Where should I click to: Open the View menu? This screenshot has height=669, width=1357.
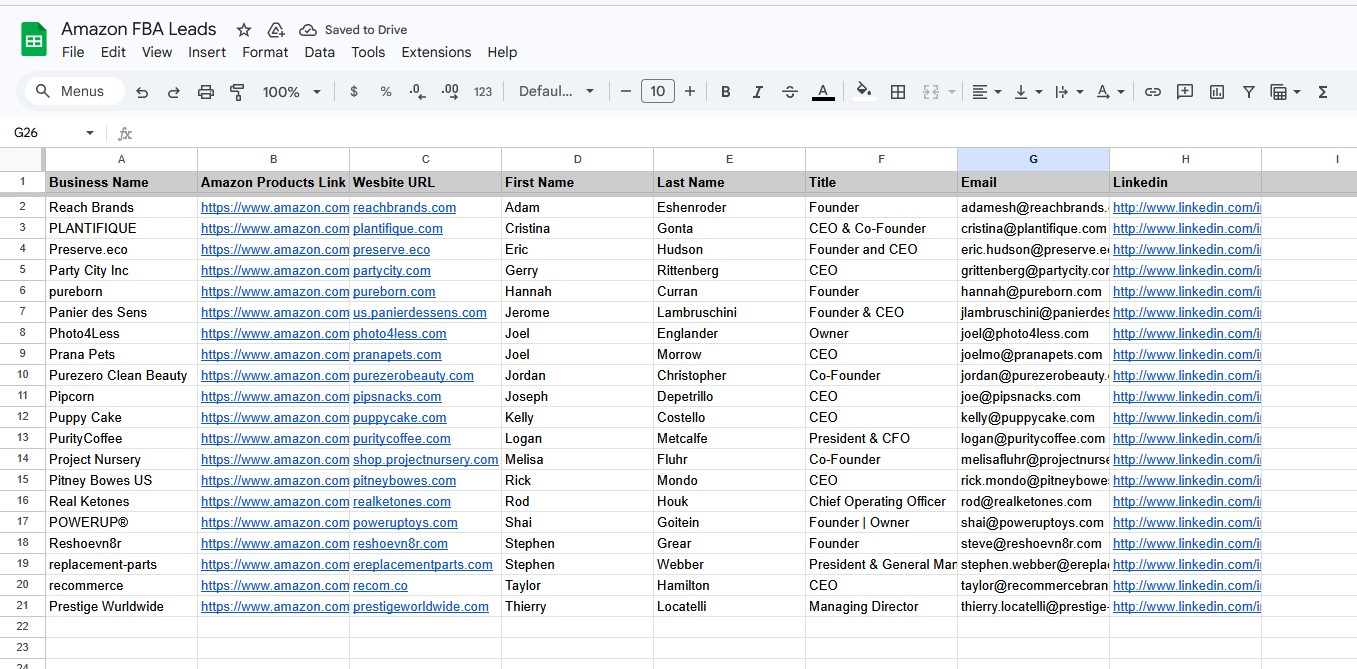click(157, 52)
